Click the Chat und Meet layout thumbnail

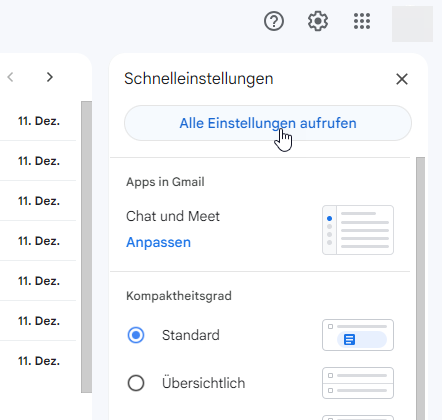[358, 230]
